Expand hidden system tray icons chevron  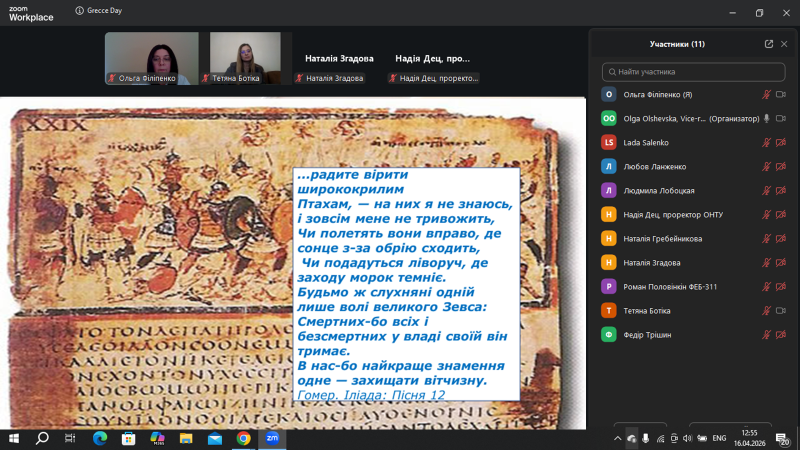617,438
